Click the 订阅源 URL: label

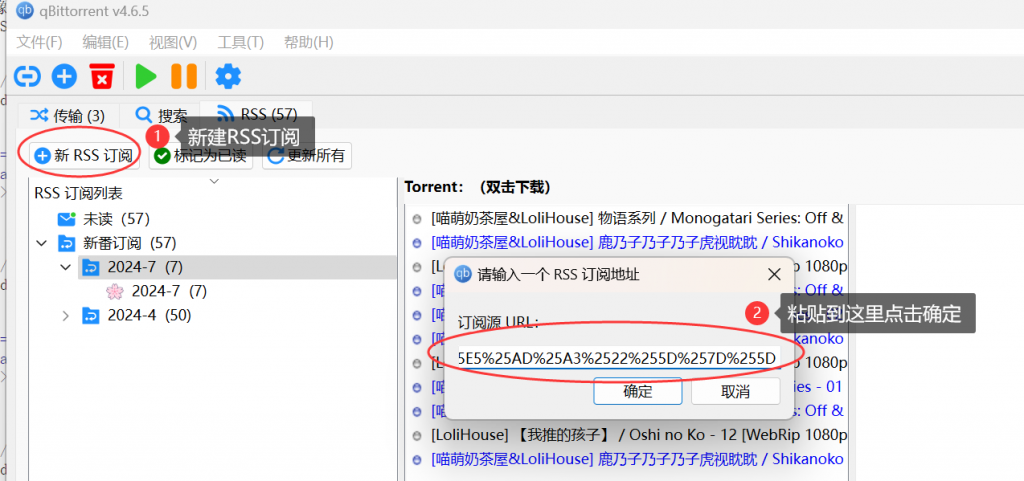coord(498,322)
